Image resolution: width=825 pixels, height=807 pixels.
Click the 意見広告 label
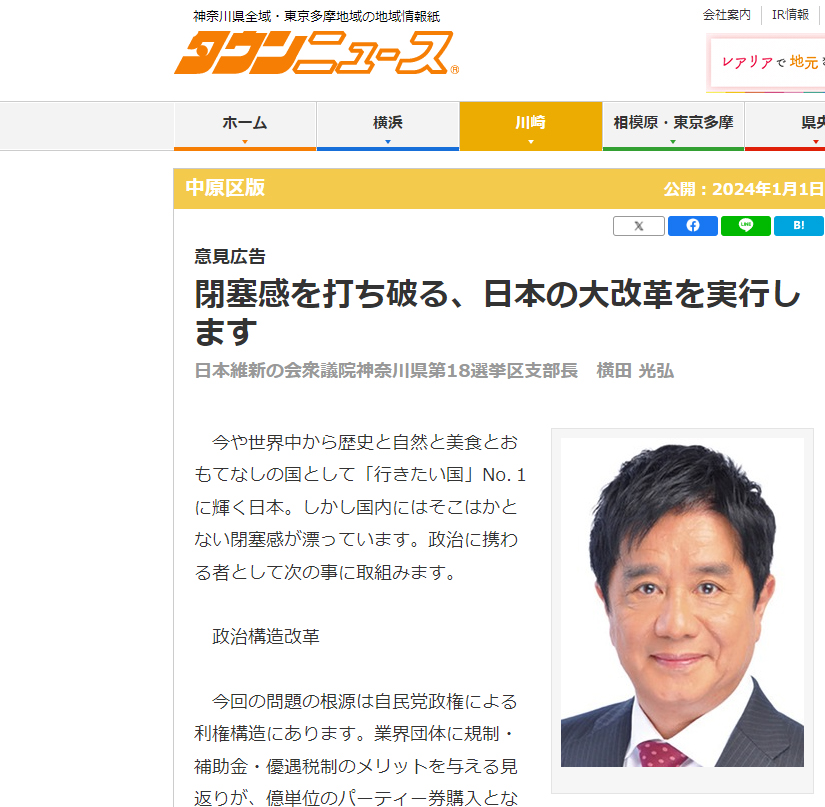[x=230, y=257]
